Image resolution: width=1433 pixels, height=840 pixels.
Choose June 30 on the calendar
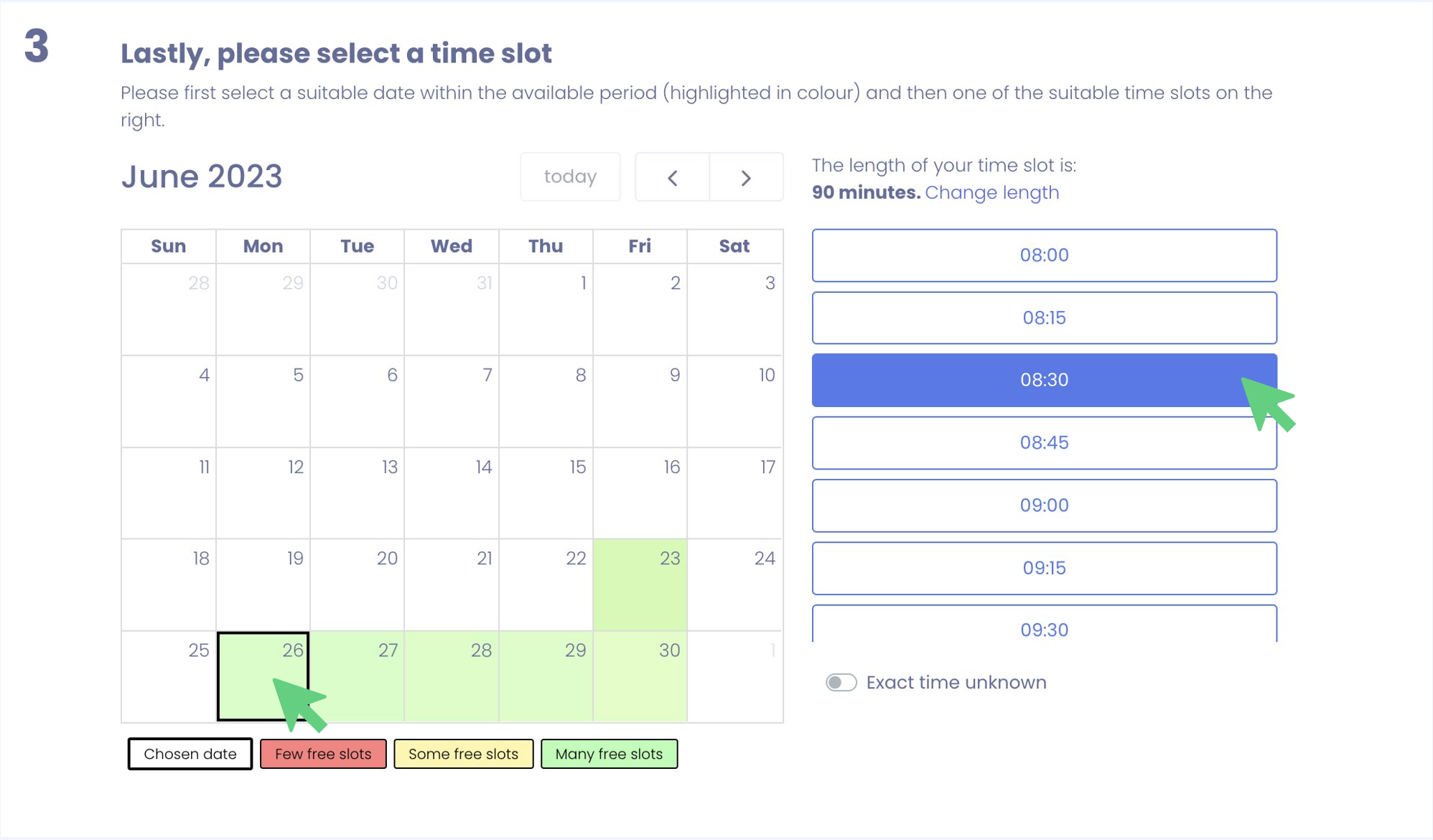pos(640,676)
